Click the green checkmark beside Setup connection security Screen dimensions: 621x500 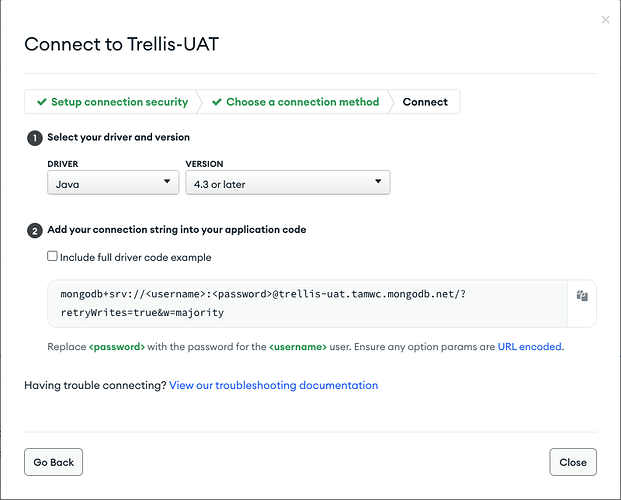pyautogui.click(x=41, y=102)
